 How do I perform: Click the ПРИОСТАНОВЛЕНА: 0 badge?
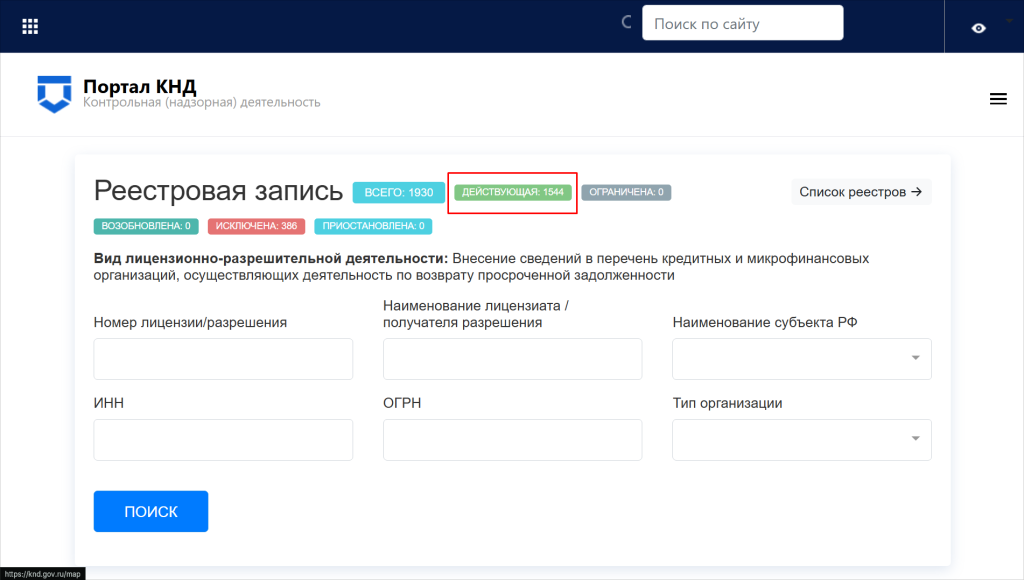(x=373, y=226)
